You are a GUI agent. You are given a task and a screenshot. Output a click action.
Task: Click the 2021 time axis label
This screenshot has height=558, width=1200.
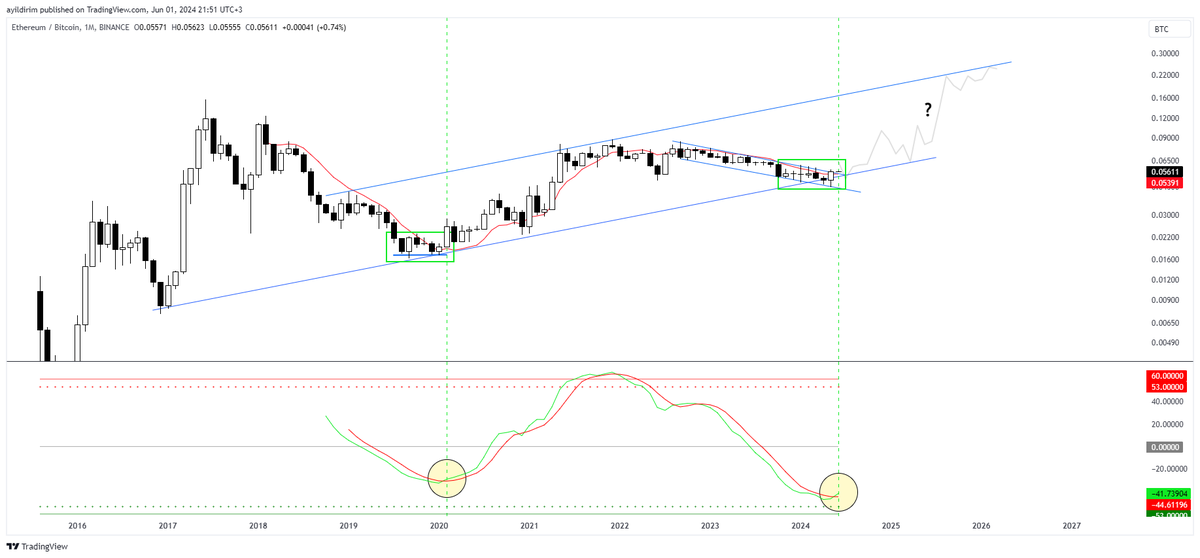529,524
